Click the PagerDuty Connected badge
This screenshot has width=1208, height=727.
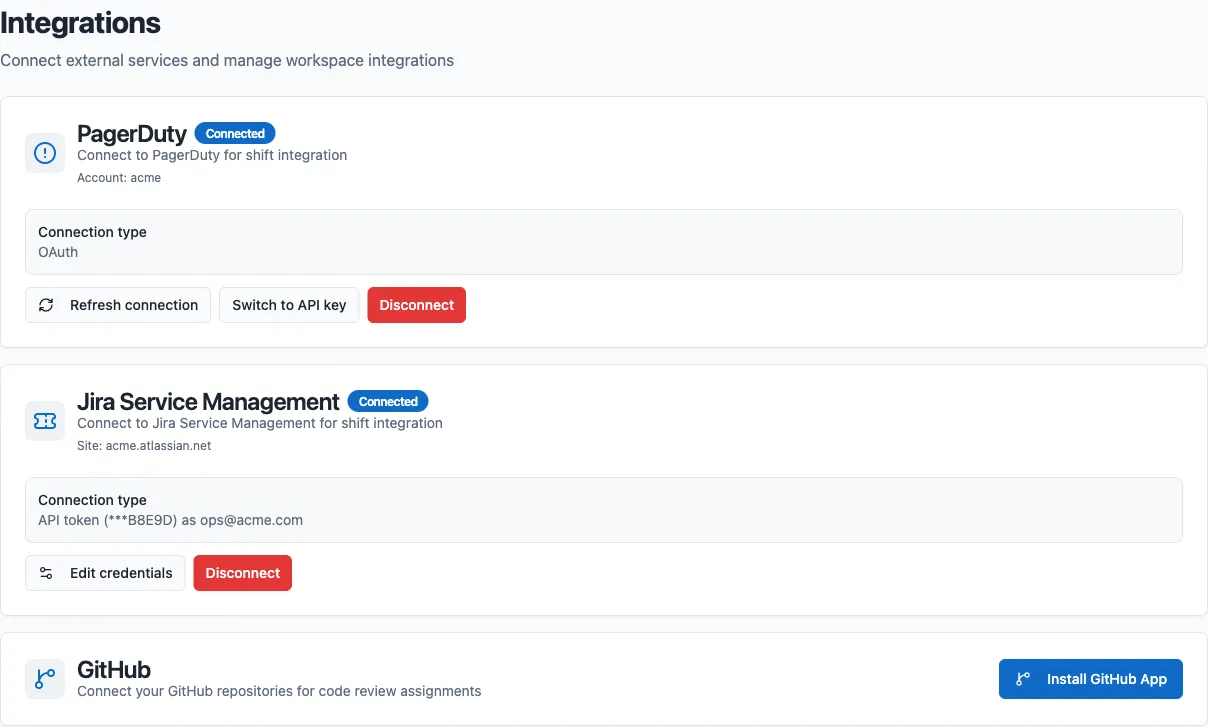click(x=235, y=133)
